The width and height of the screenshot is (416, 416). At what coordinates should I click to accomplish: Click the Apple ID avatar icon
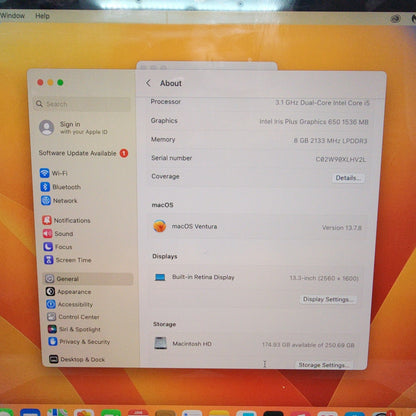pos(47,127)
